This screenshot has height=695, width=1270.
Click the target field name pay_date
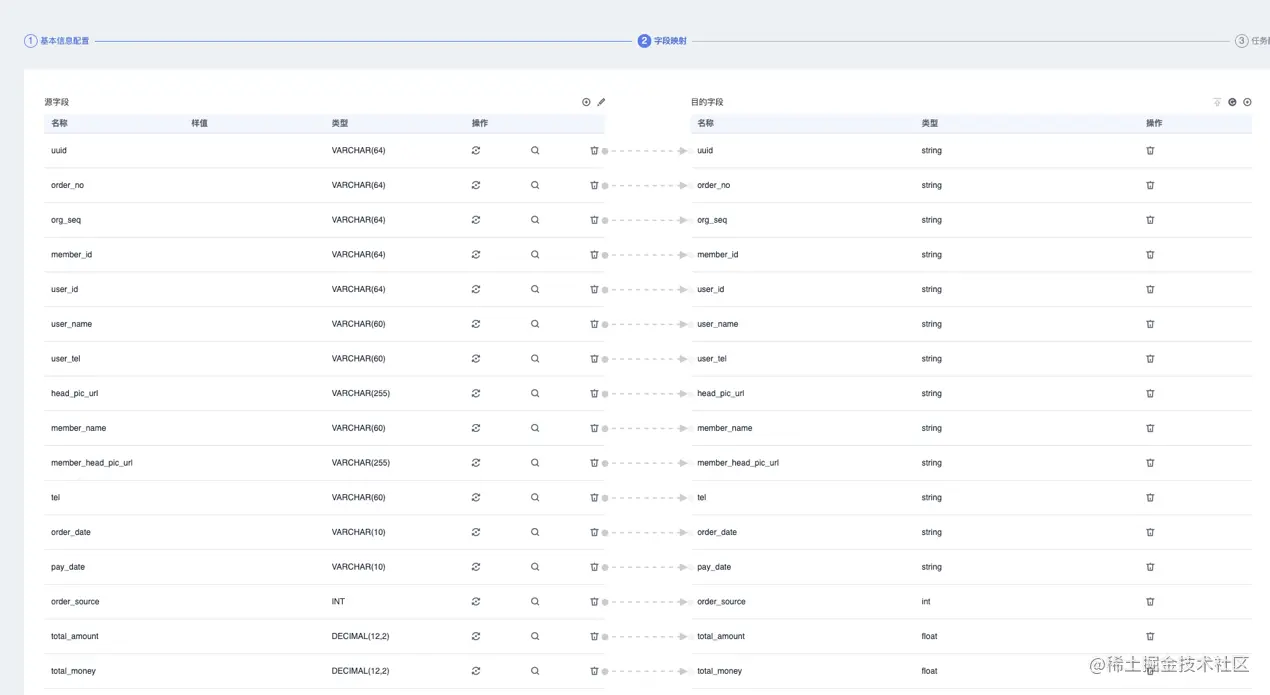click(714, 567)
